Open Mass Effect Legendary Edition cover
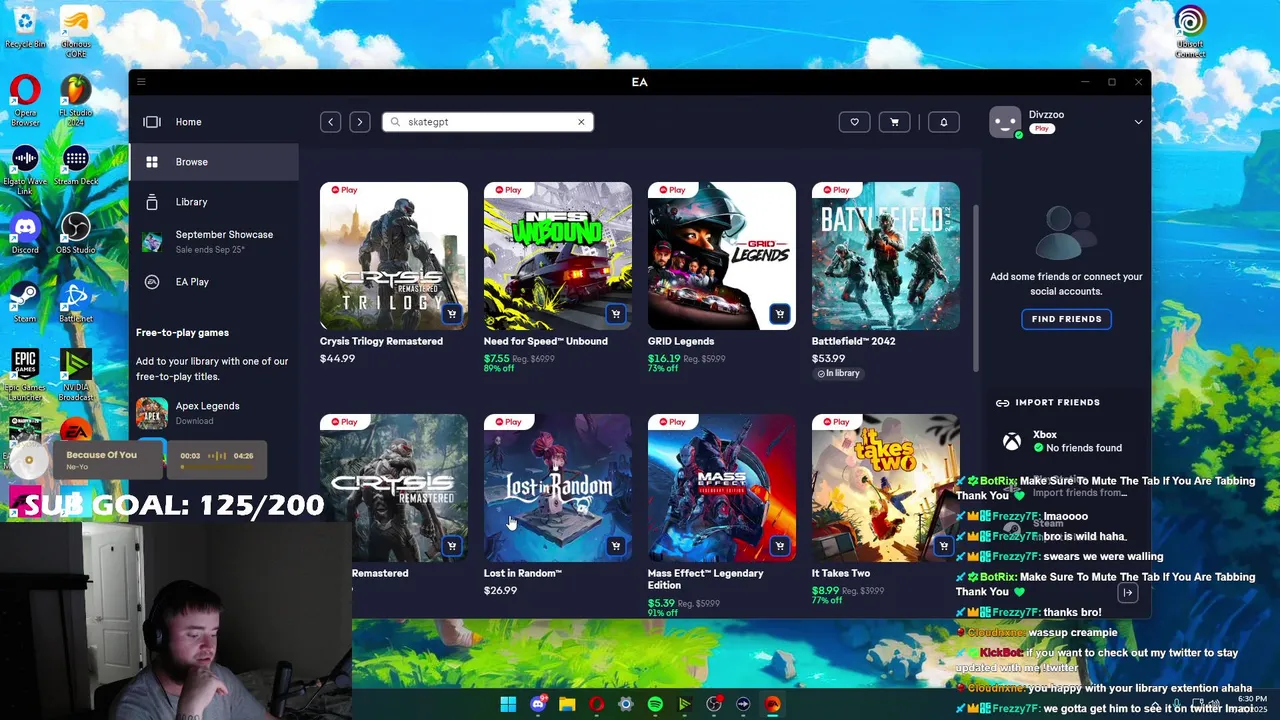This screenshot has width=1280, height=720. 722,488
